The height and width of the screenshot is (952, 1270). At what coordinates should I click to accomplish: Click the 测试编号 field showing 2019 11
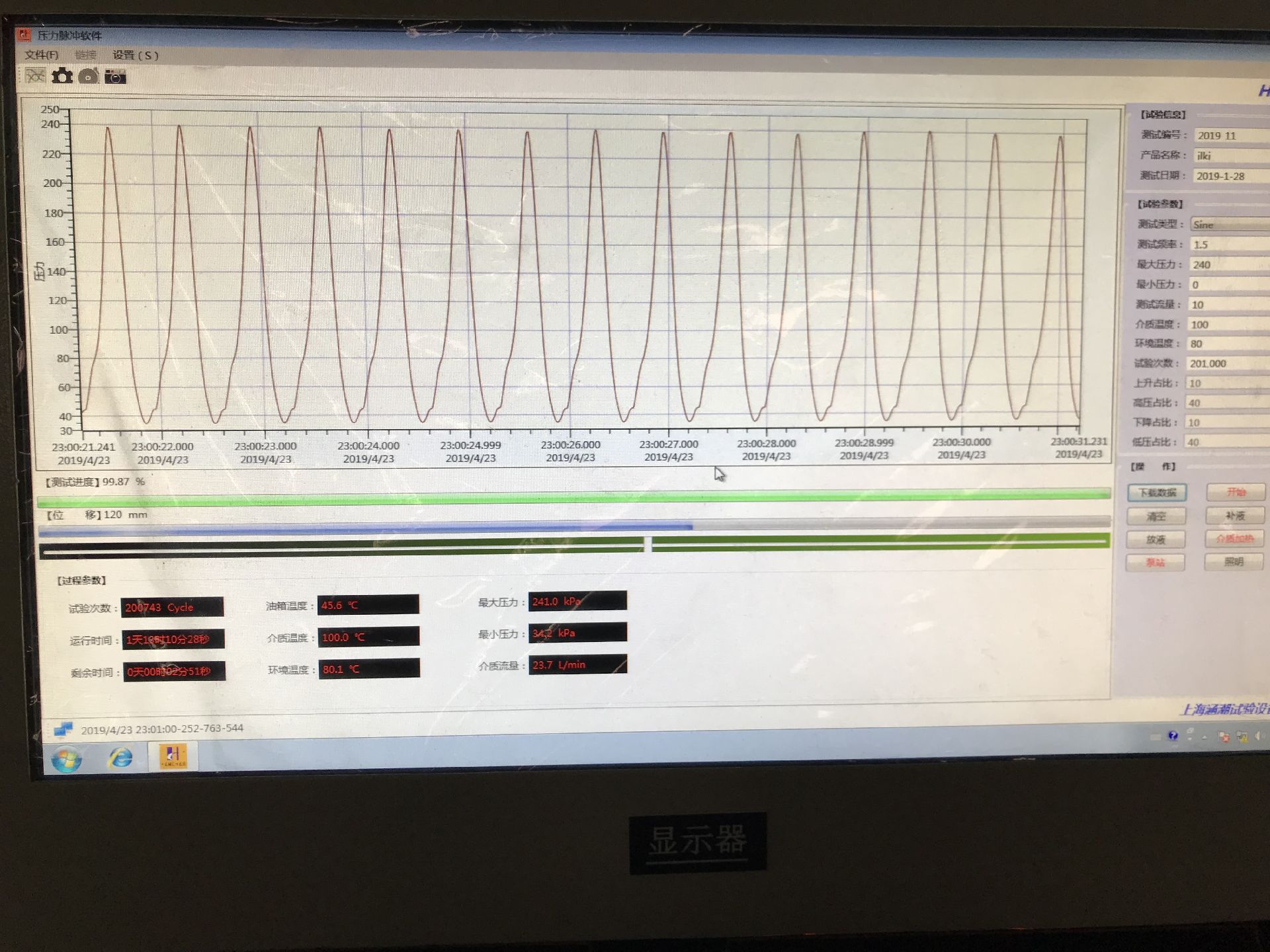click(x=1232, y=136)
